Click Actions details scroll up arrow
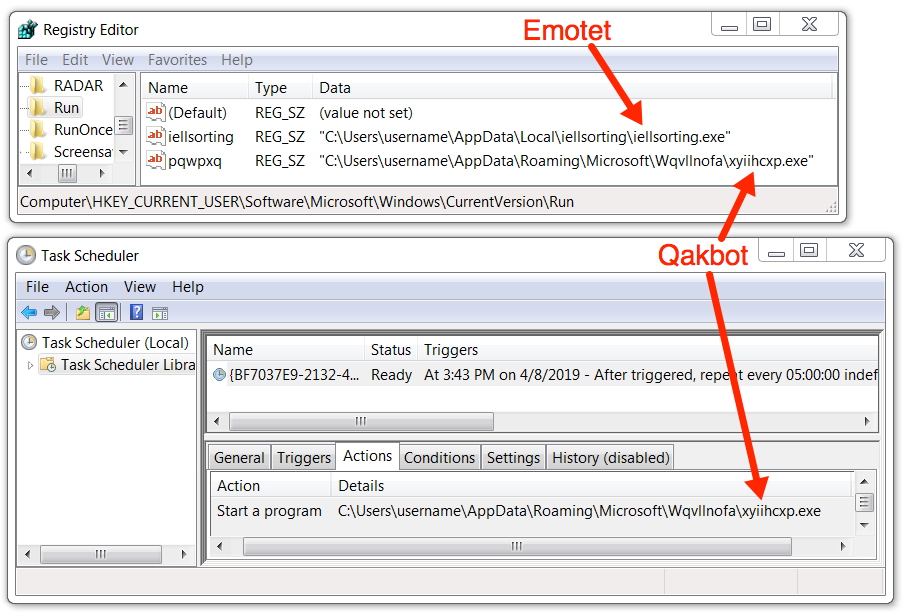Screen dimensions: 906x616 [864, 481]
